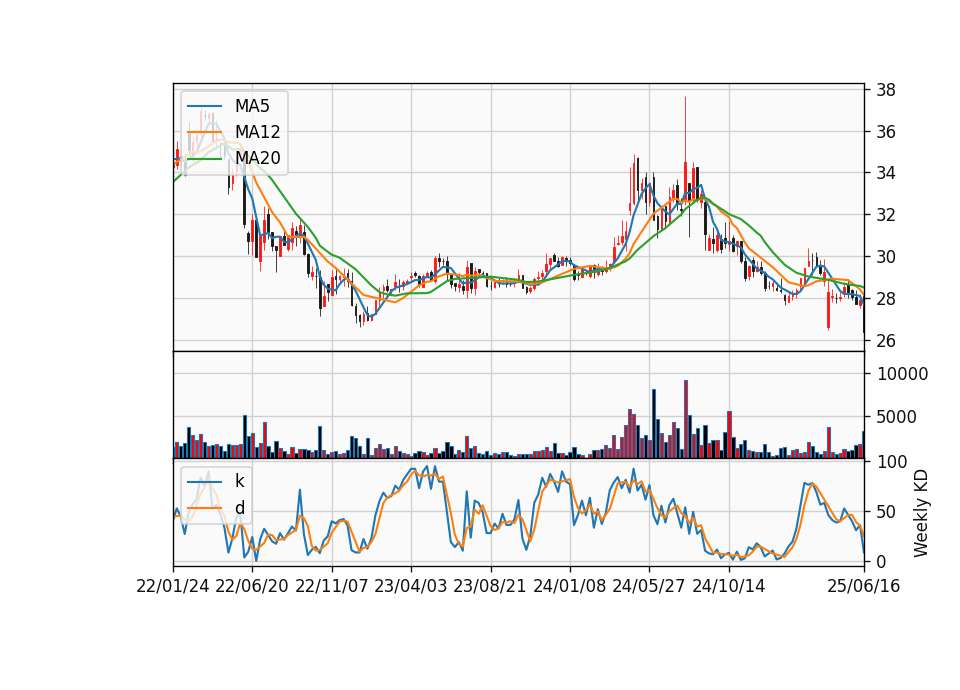Click the price axis label 38
960x690 pixels.
click(x=886, y=90)
